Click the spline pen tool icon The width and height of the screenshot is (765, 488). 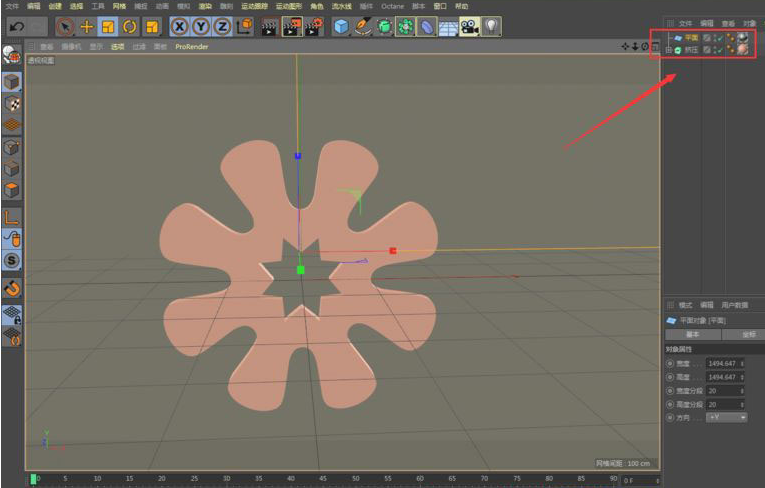click(x=363, y=27)
